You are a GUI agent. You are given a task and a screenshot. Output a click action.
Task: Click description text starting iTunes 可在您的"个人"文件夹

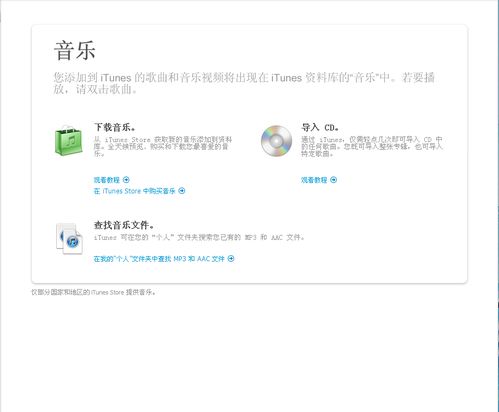click(x=199, y=238)
